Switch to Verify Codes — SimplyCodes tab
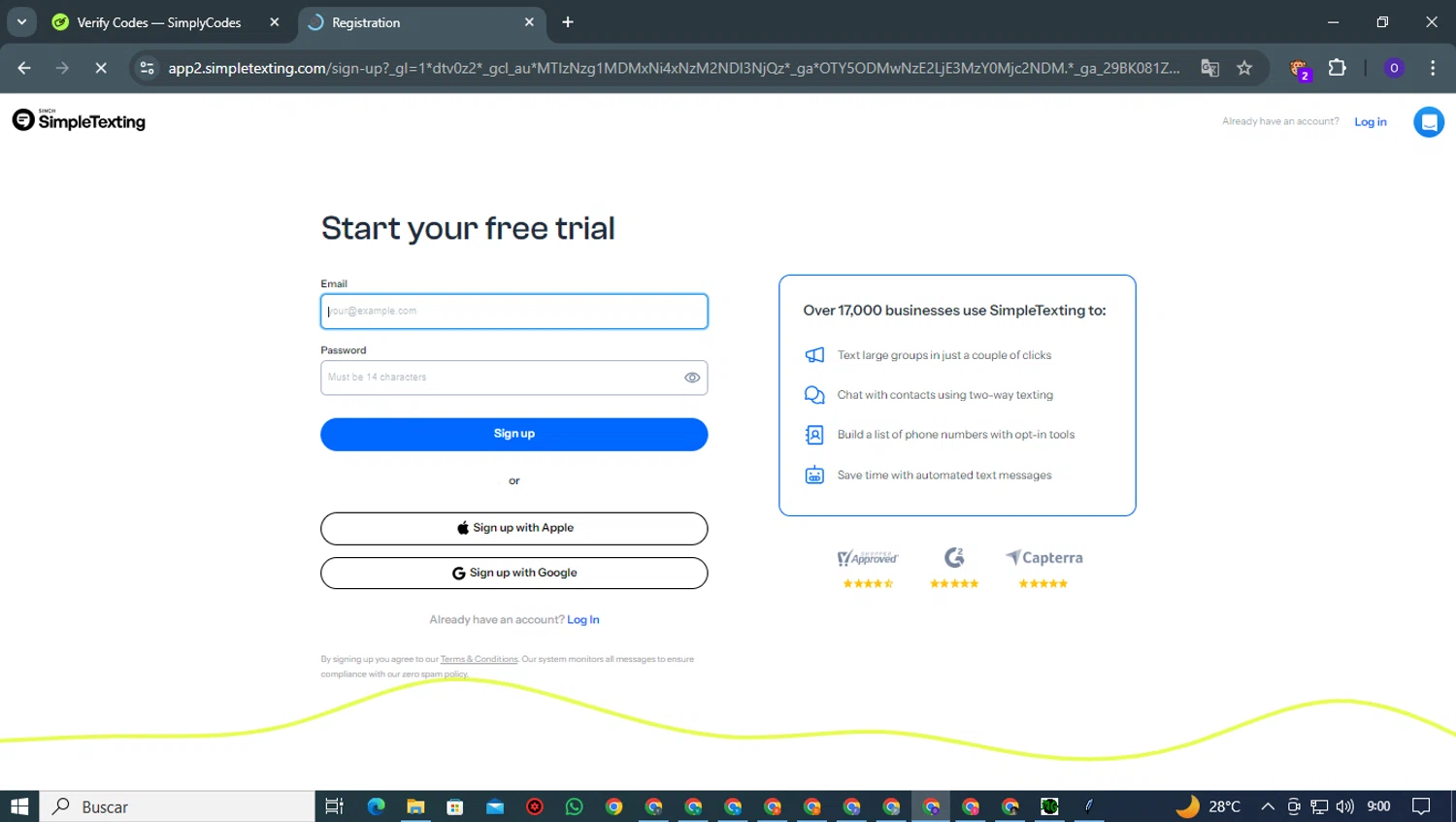Screen dimensions: 1456x822 159,22
